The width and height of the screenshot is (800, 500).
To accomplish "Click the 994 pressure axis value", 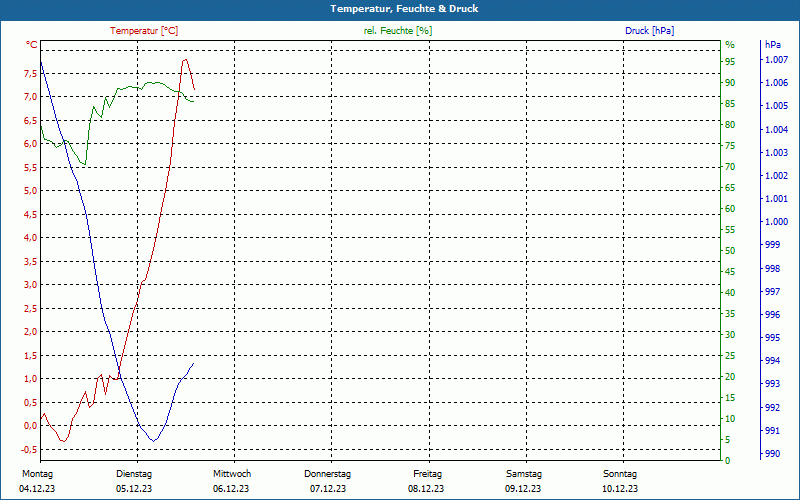I will click(773, 361).
